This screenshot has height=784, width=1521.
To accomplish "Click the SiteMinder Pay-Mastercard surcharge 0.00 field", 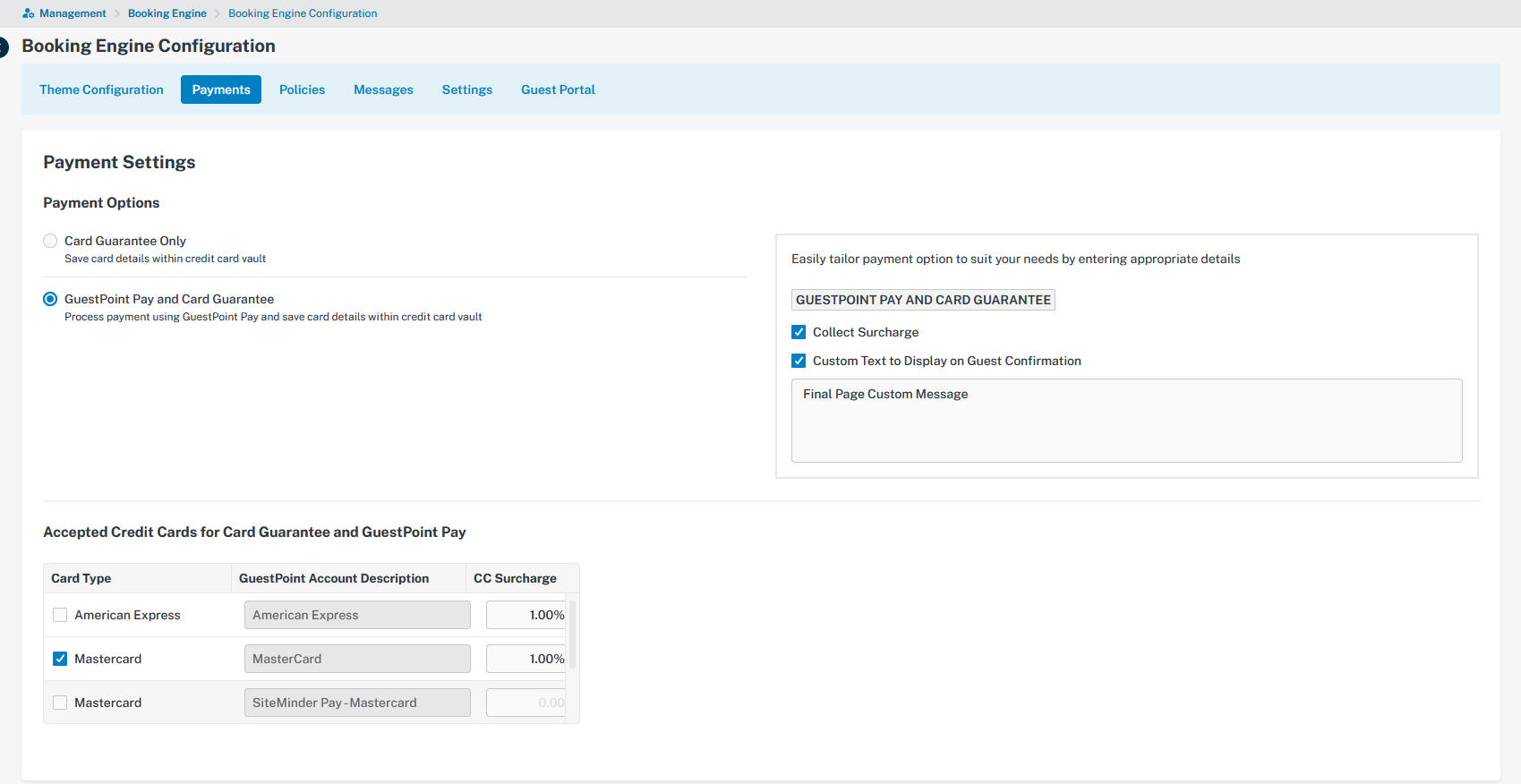I will [x=526, y=703].
